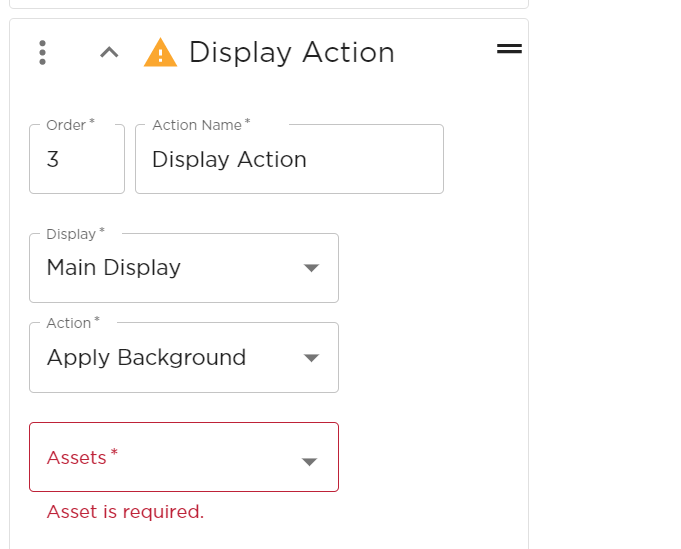Click the Display Action header title
The image size is (681, 549).
(x=291, y=53)
